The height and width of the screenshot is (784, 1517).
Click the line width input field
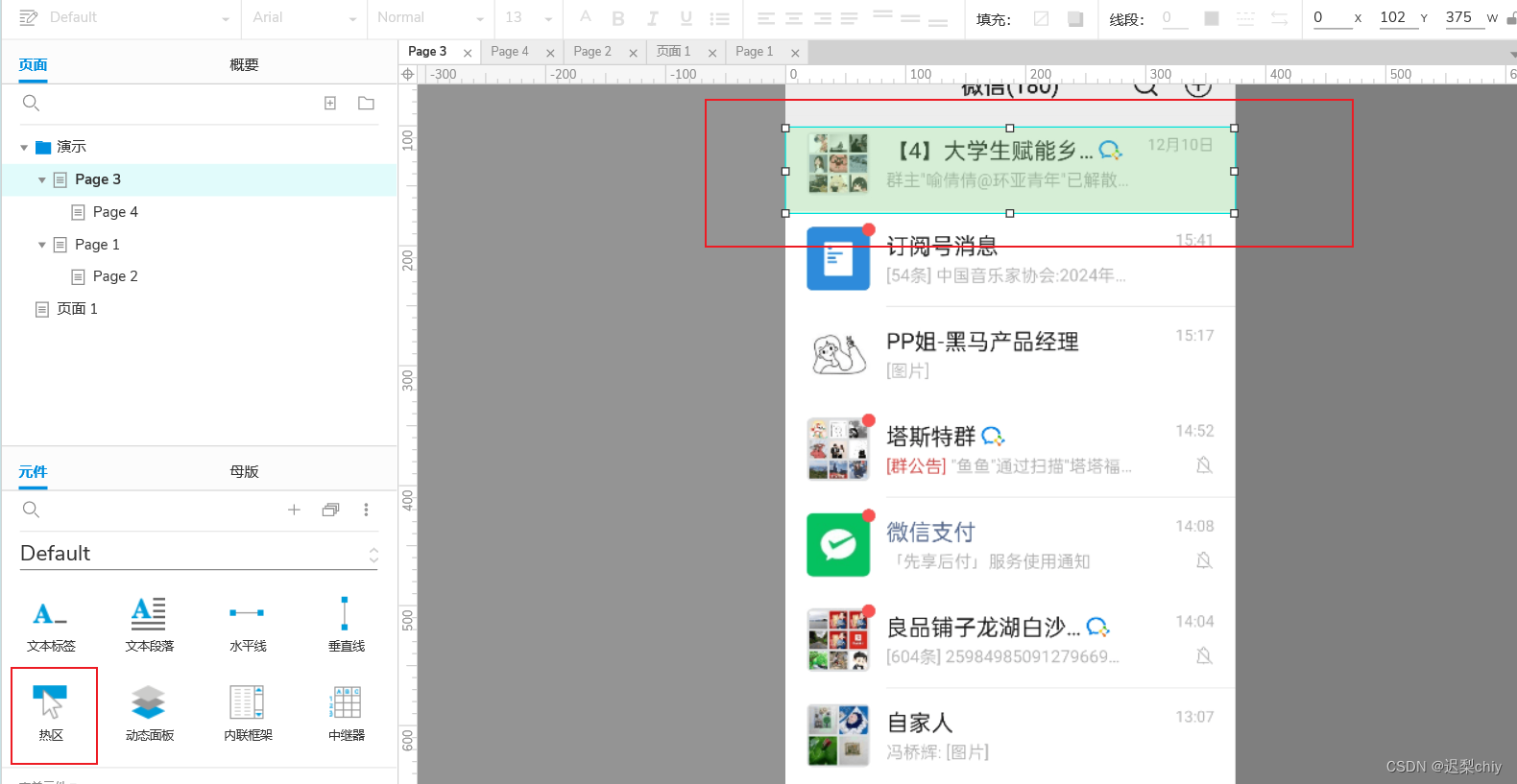click(x=1175, y=17)
